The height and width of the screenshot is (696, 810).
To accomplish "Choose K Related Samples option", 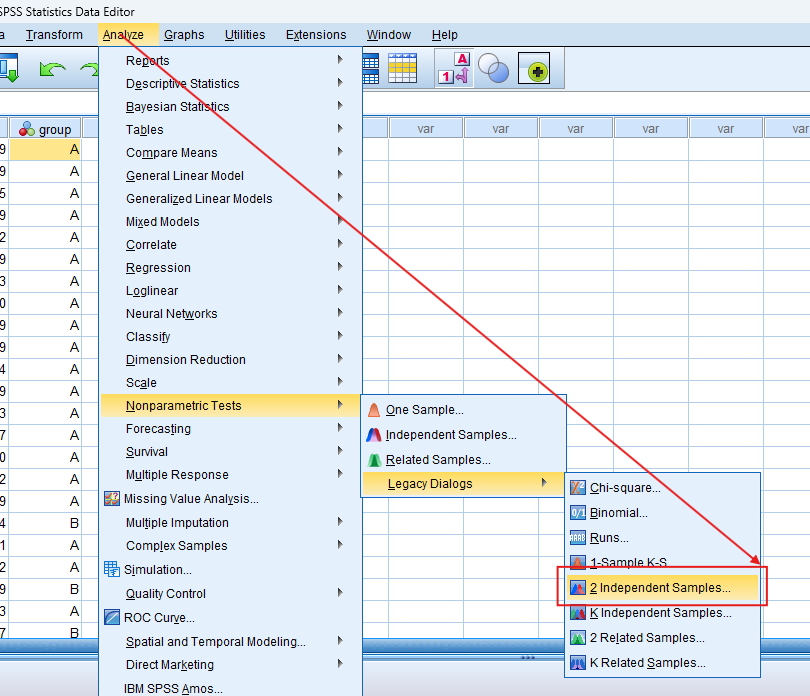I will 647,663.
